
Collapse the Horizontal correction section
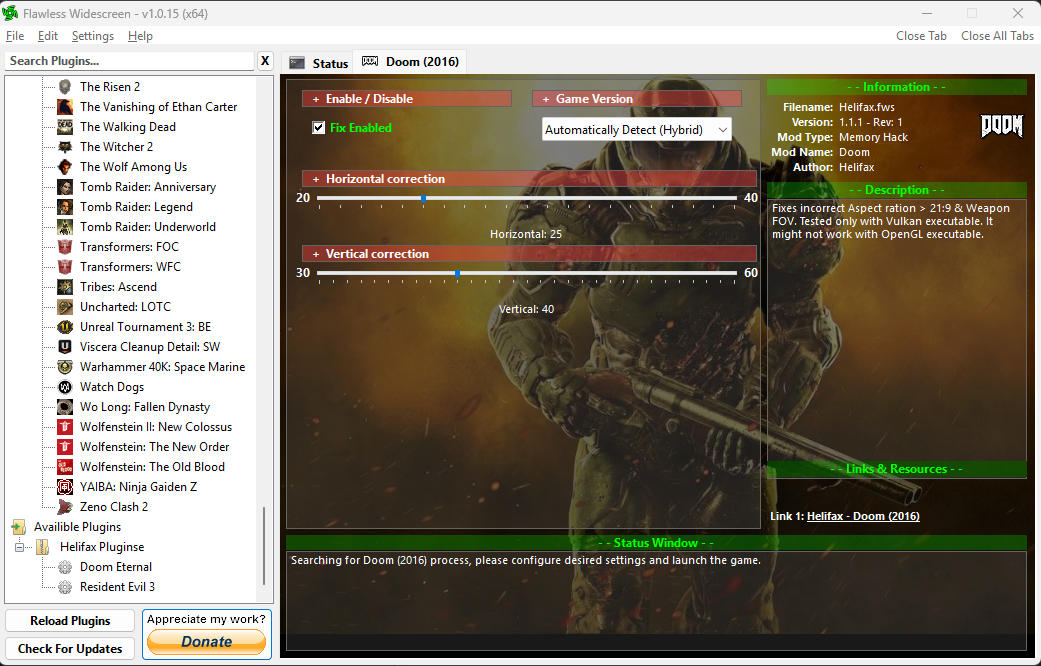(x=529, y=179)
